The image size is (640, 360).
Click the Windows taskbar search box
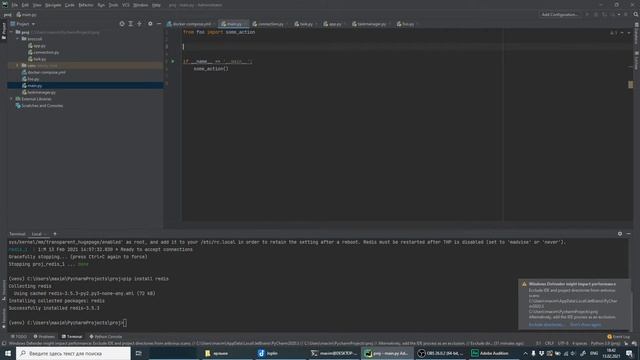[73, 353]
